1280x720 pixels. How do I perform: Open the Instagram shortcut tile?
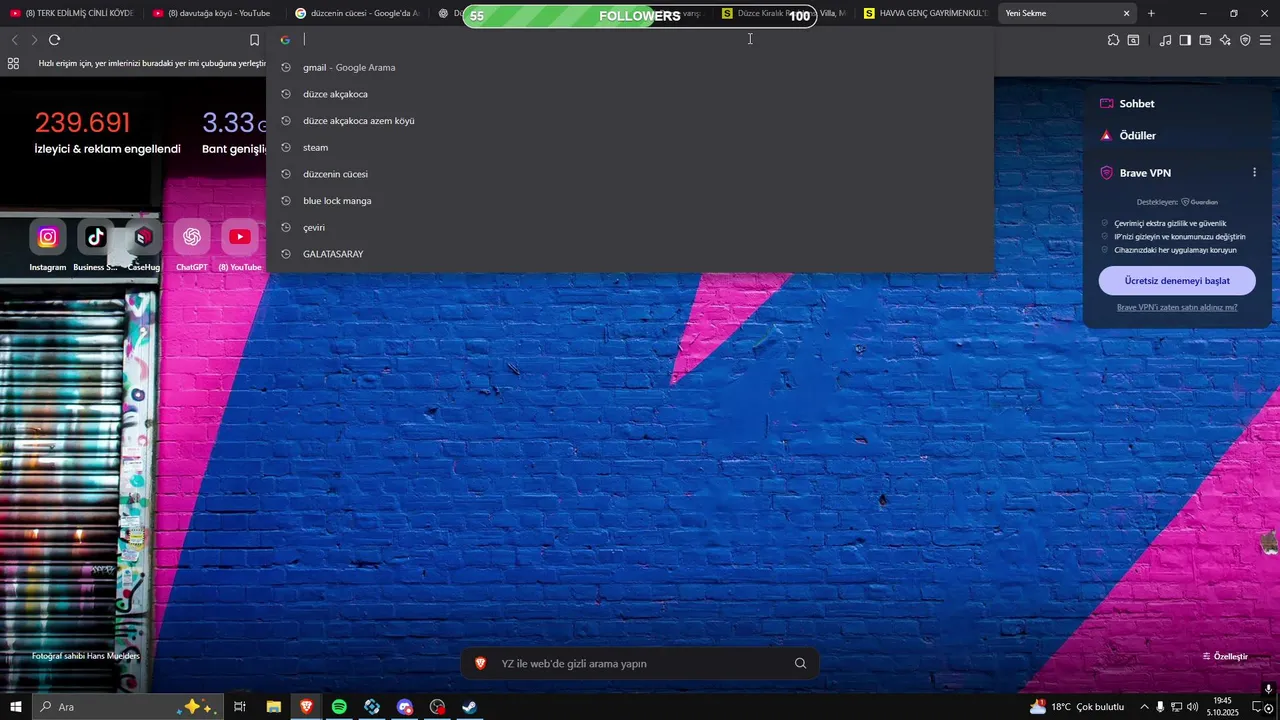(x=47, y=237)
